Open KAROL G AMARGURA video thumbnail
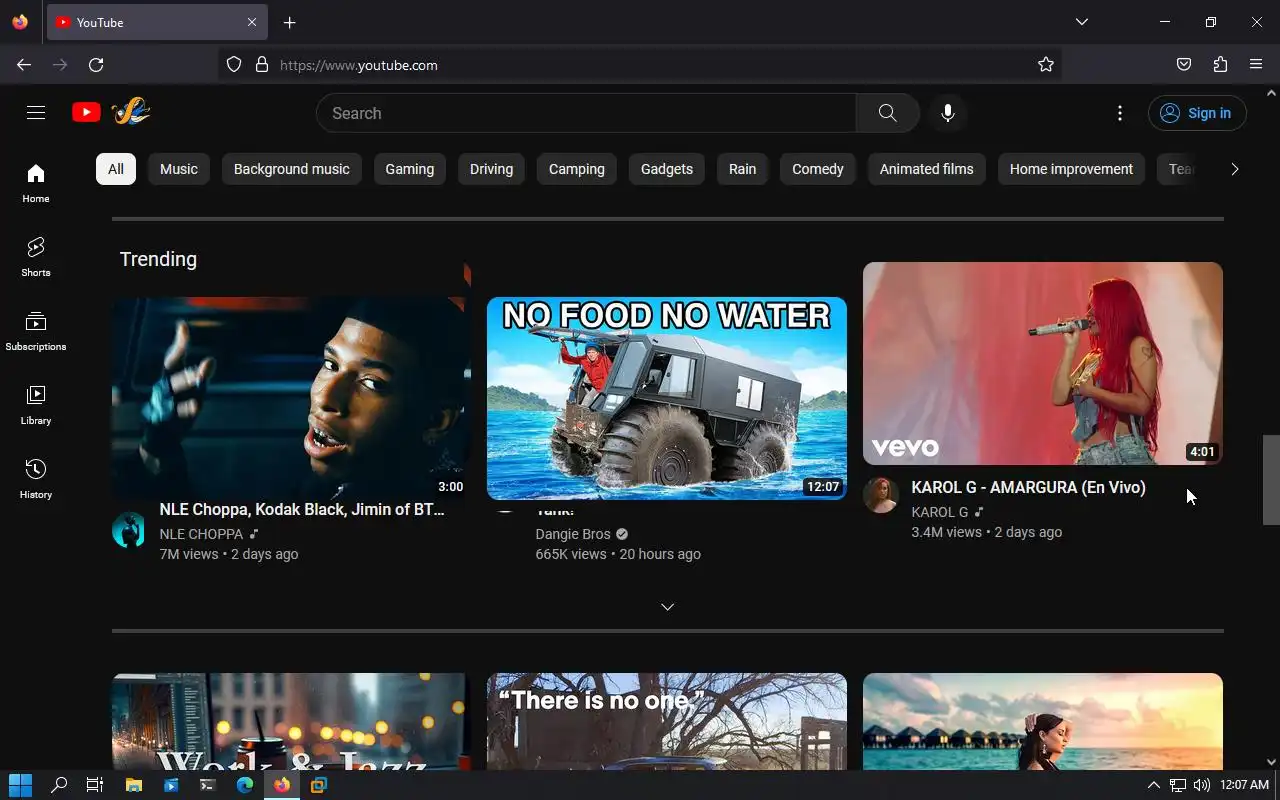Viewport: 1280px width, 800px height. pos(1043,363)
